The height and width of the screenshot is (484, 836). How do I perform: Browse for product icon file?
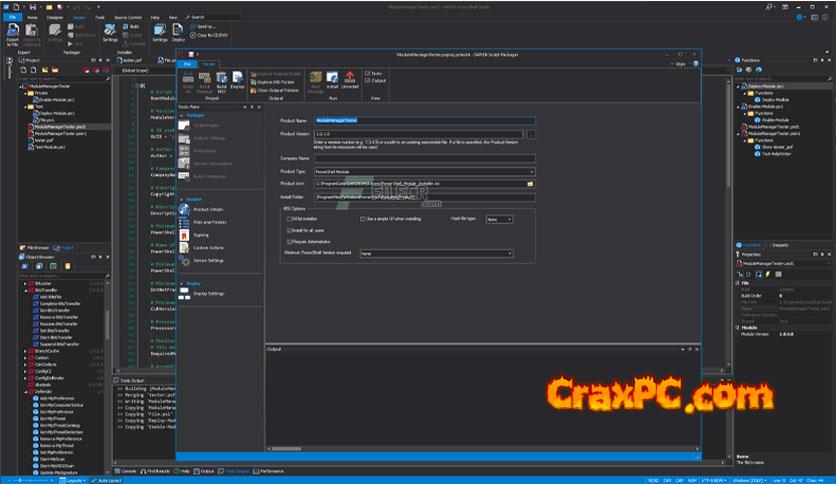pos(531,184)
